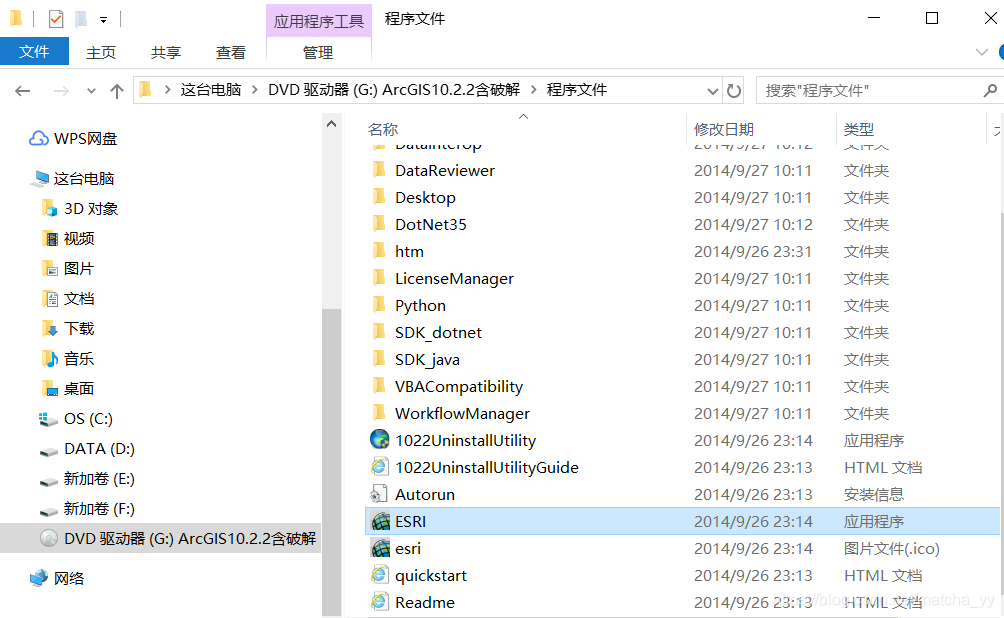Image resolution: width=1004 pixels, height=618 pixels.
Task: Expand the address bar history dropdown
Action: 712,91
